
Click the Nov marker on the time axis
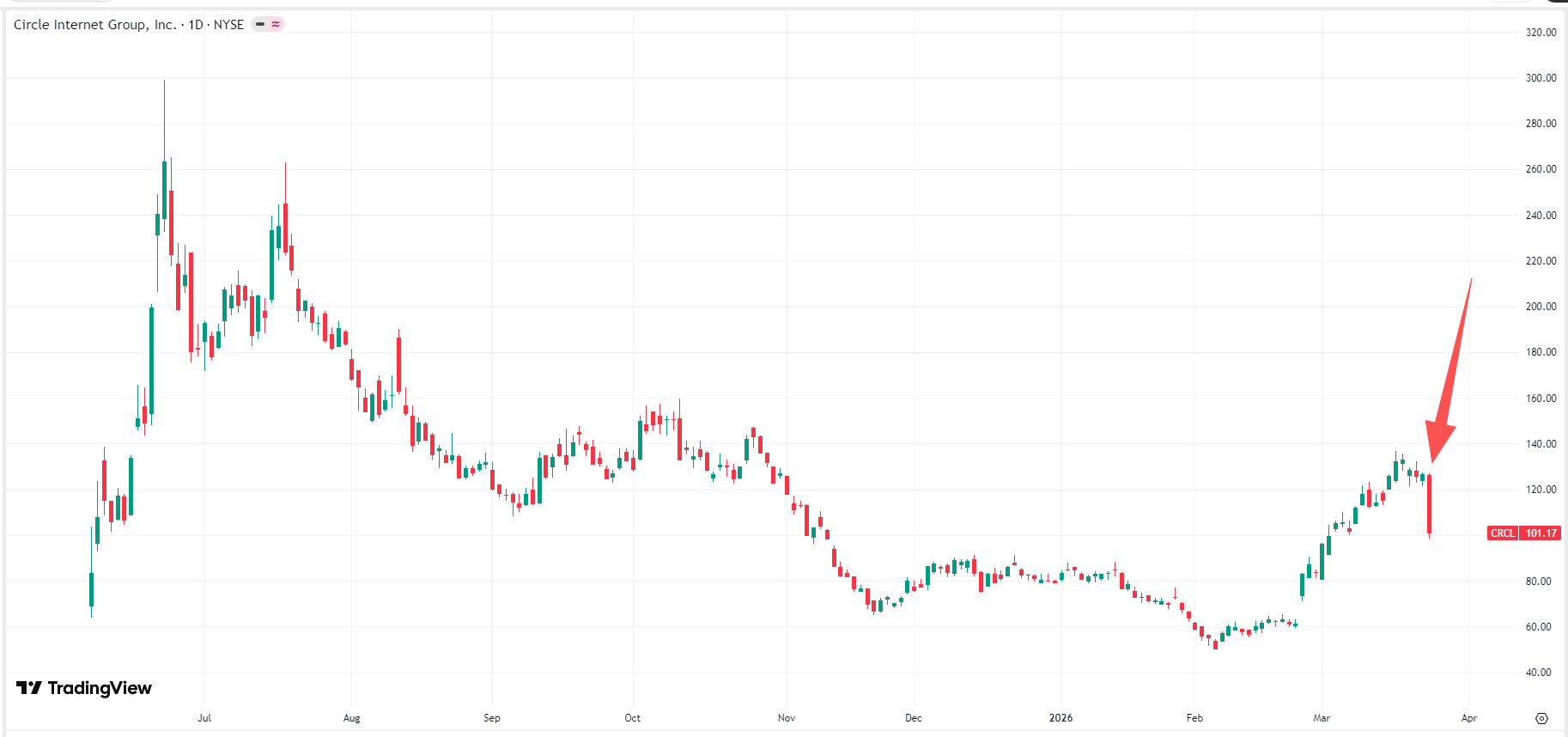coord(787,718)
